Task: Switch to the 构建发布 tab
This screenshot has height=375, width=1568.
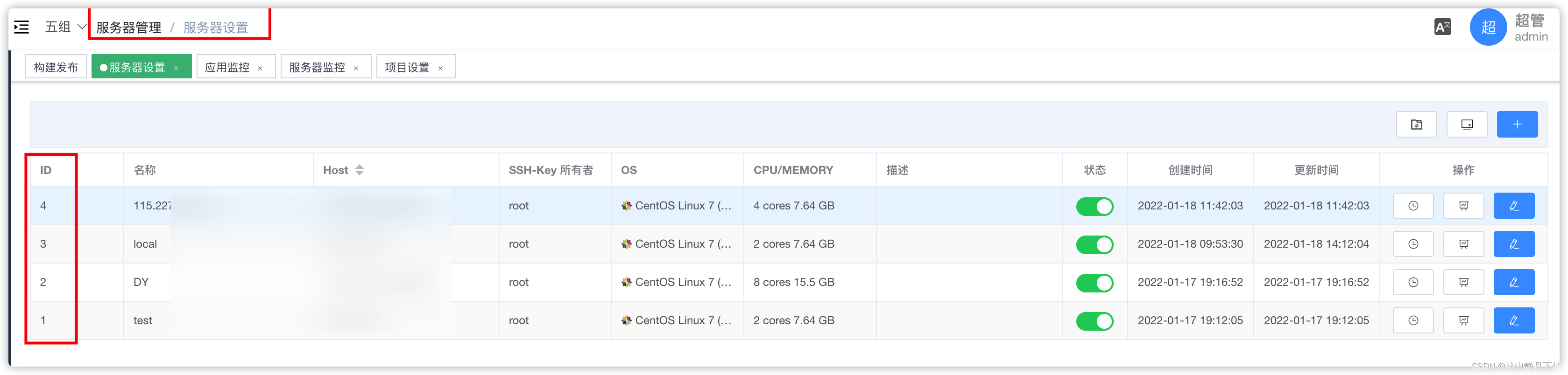Action: pyautogui.click(x=56, y=68)
